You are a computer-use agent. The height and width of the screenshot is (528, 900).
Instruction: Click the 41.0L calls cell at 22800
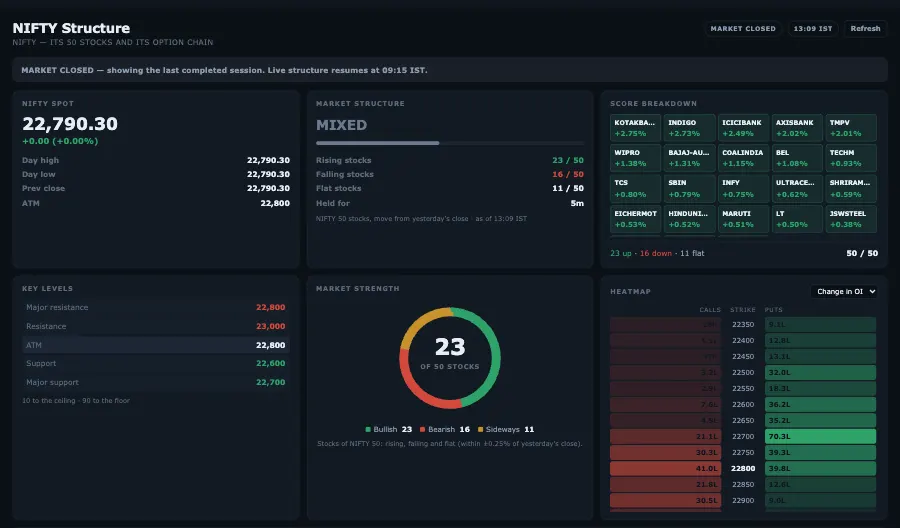[x=665, y=468]
